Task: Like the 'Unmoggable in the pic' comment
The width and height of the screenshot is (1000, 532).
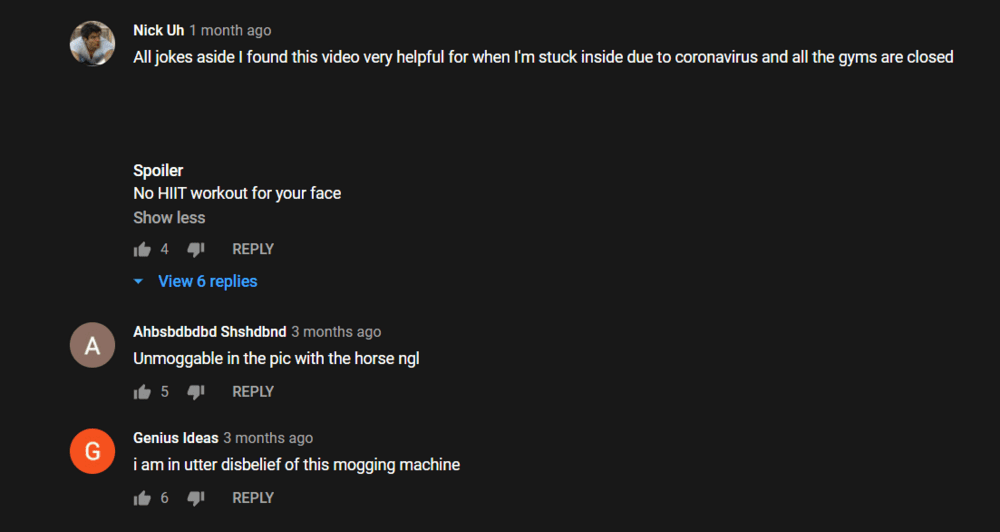Action: point(142,392)
